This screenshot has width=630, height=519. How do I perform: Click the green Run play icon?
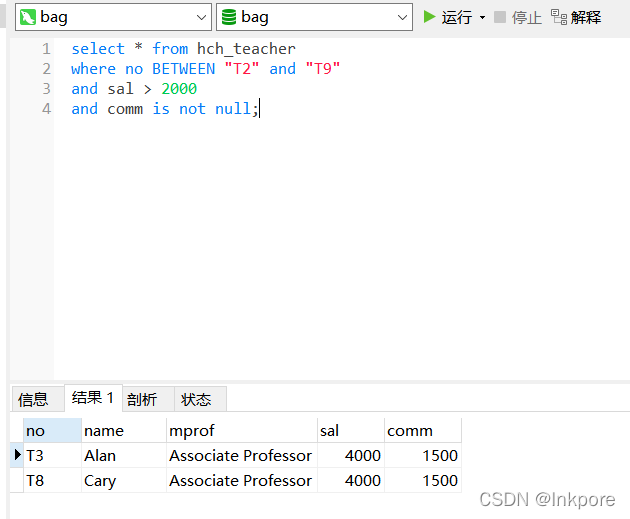click(x=429, y=17)
